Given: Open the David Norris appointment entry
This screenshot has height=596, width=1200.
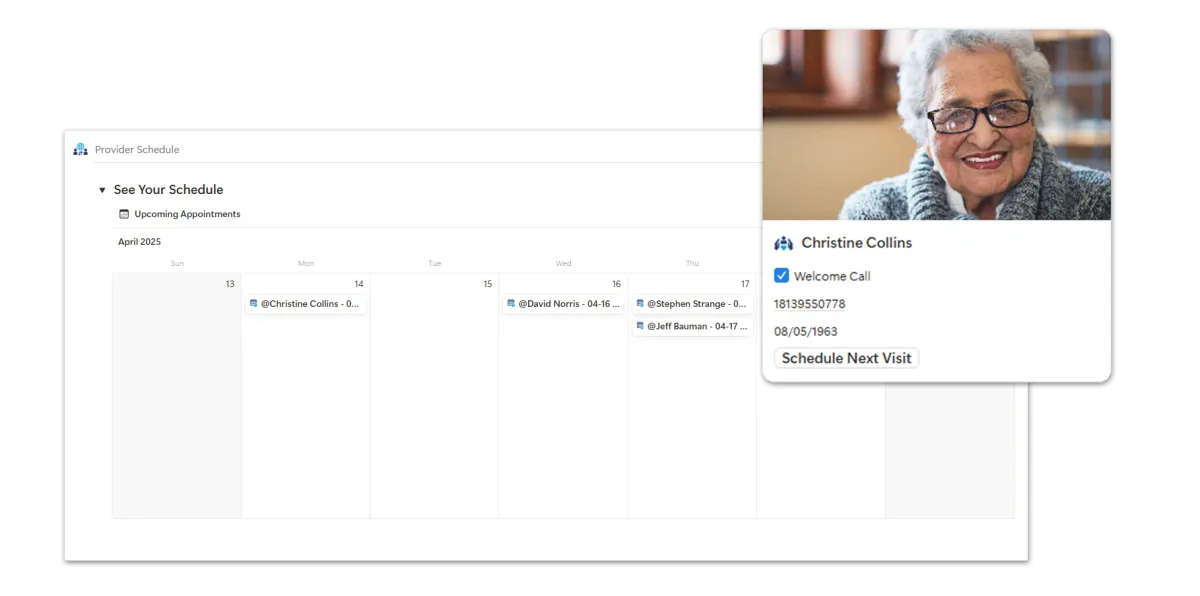Looking at the screenshot, I should [x=564, y=304].
